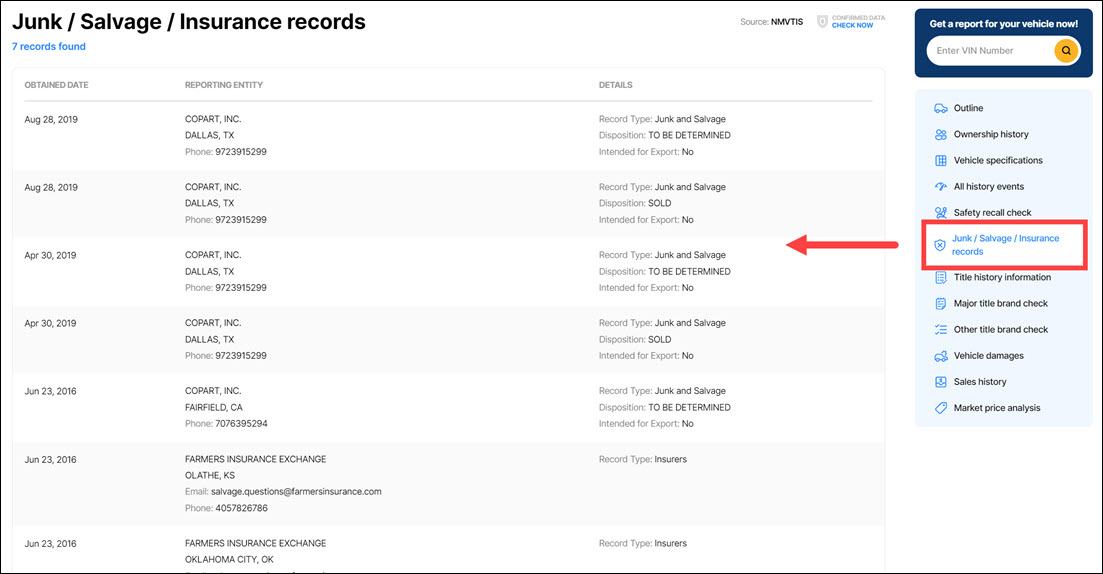Click the crashed car icon beside Vehicle damages

[x=940, y=356]
